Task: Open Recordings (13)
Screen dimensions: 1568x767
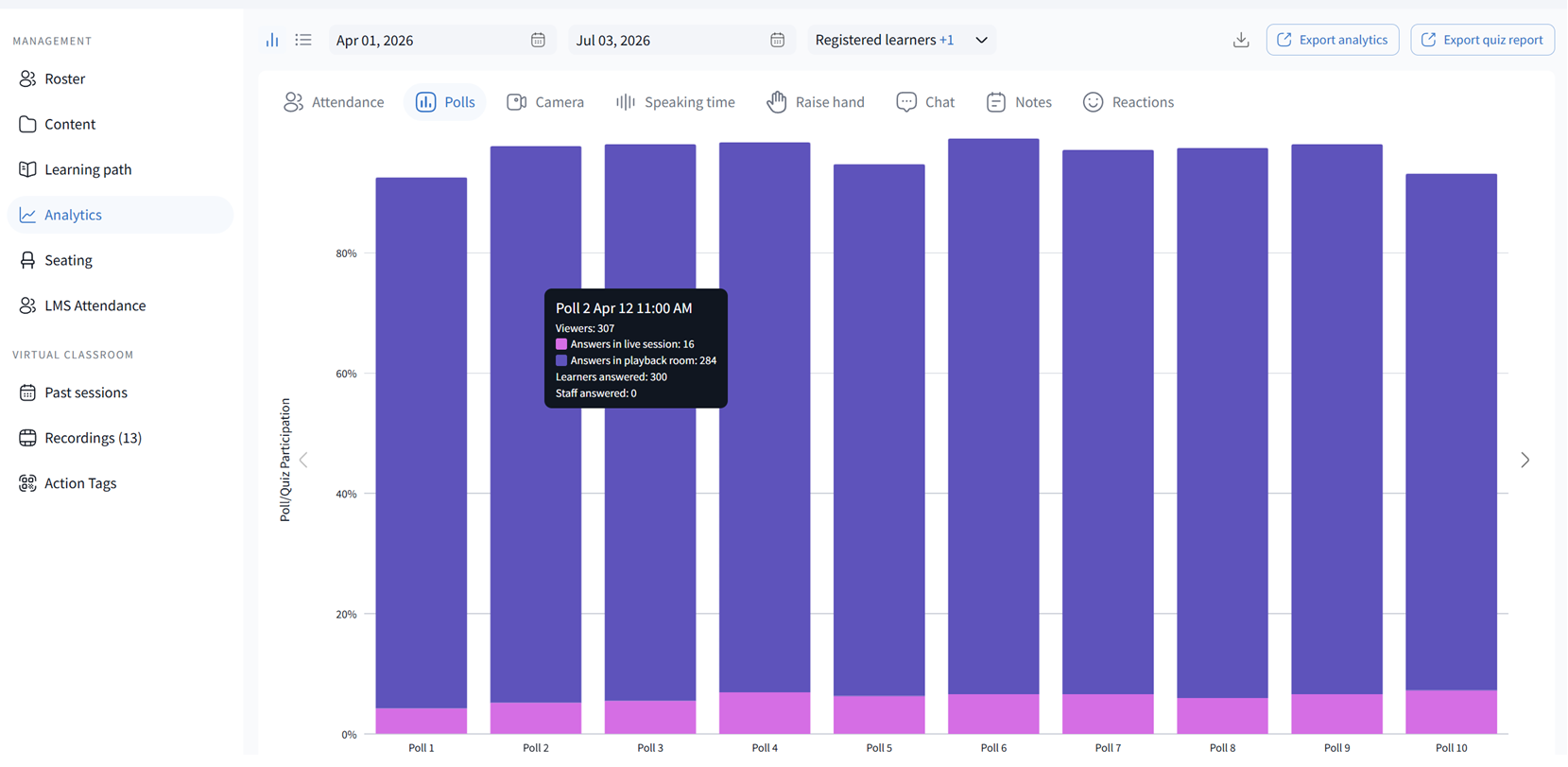Action: 120,438
